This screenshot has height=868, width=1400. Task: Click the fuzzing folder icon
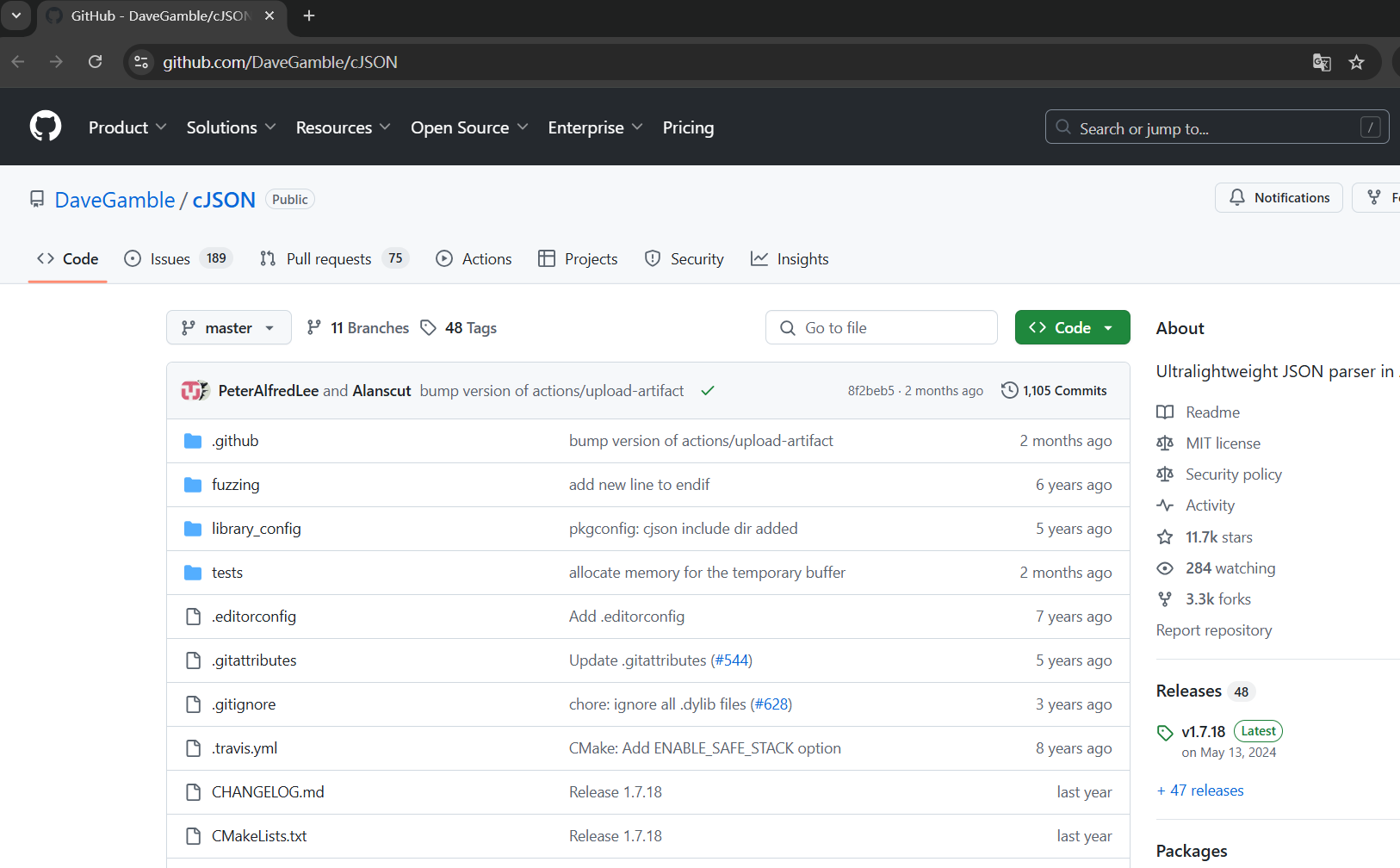point(193,485)
